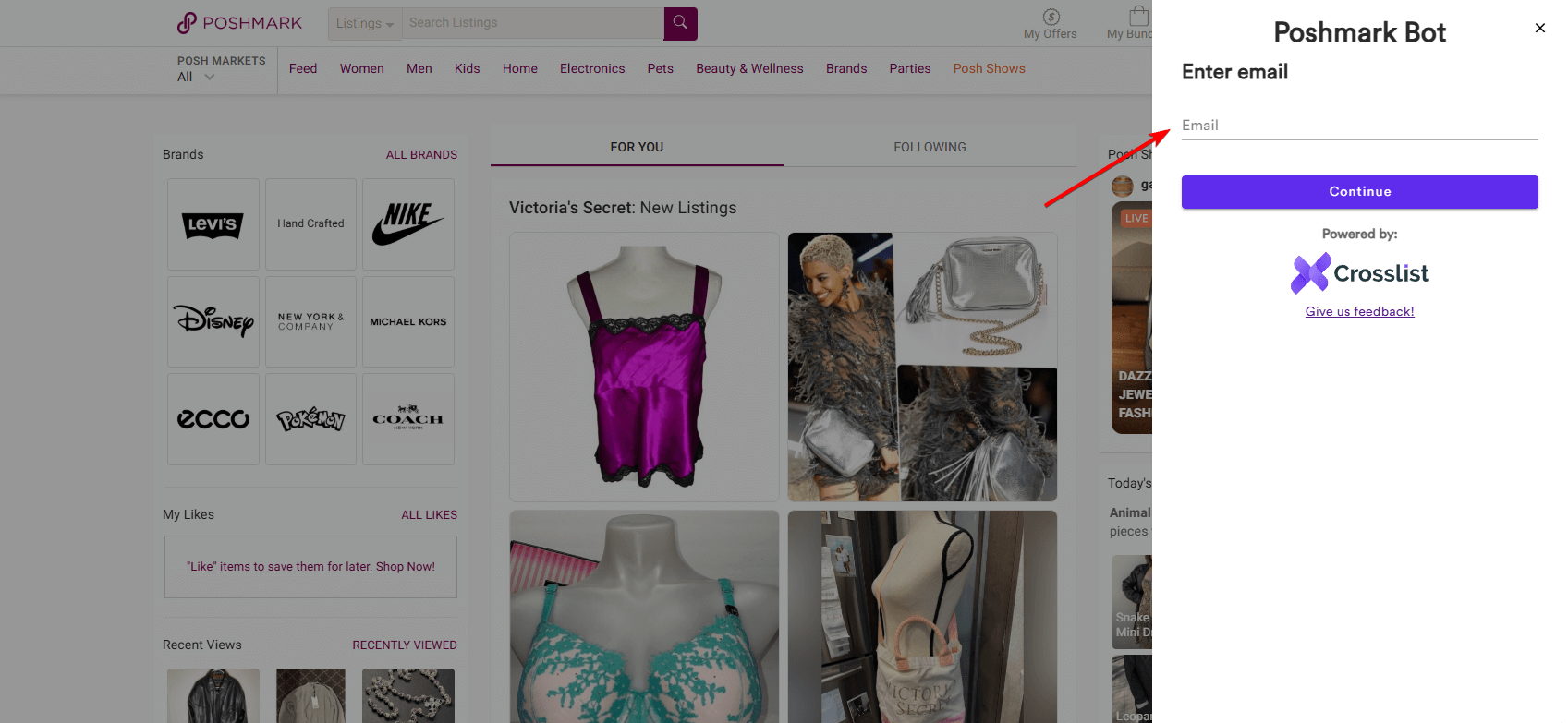
Task: Open the Give us feedback link
Action: coord(1359,311)
